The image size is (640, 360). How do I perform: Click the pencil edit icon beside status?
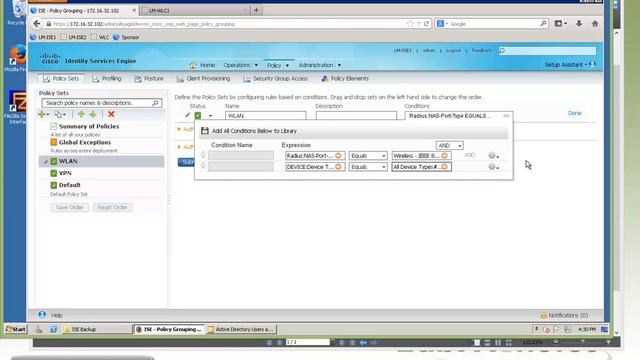(187, 116)
